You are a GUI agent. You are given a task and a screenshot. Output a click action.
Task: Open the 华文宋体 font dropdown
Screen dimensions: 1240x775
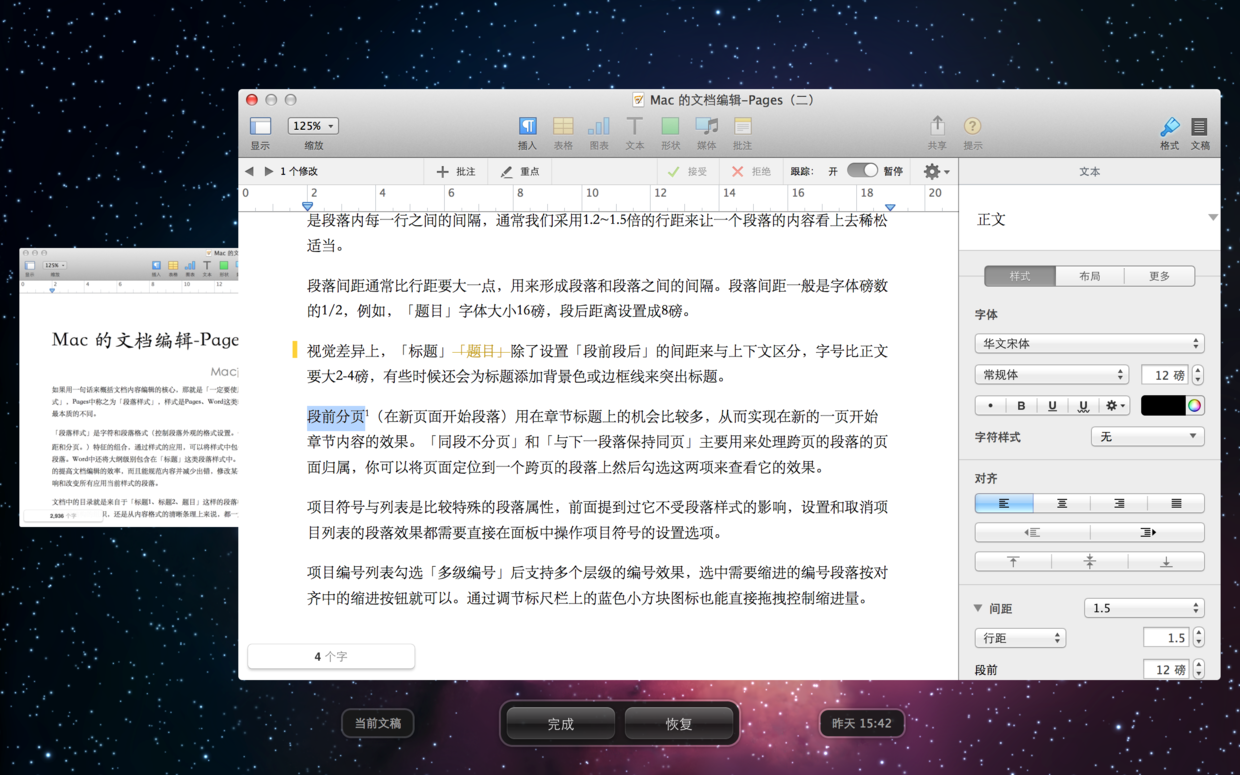1089,344
